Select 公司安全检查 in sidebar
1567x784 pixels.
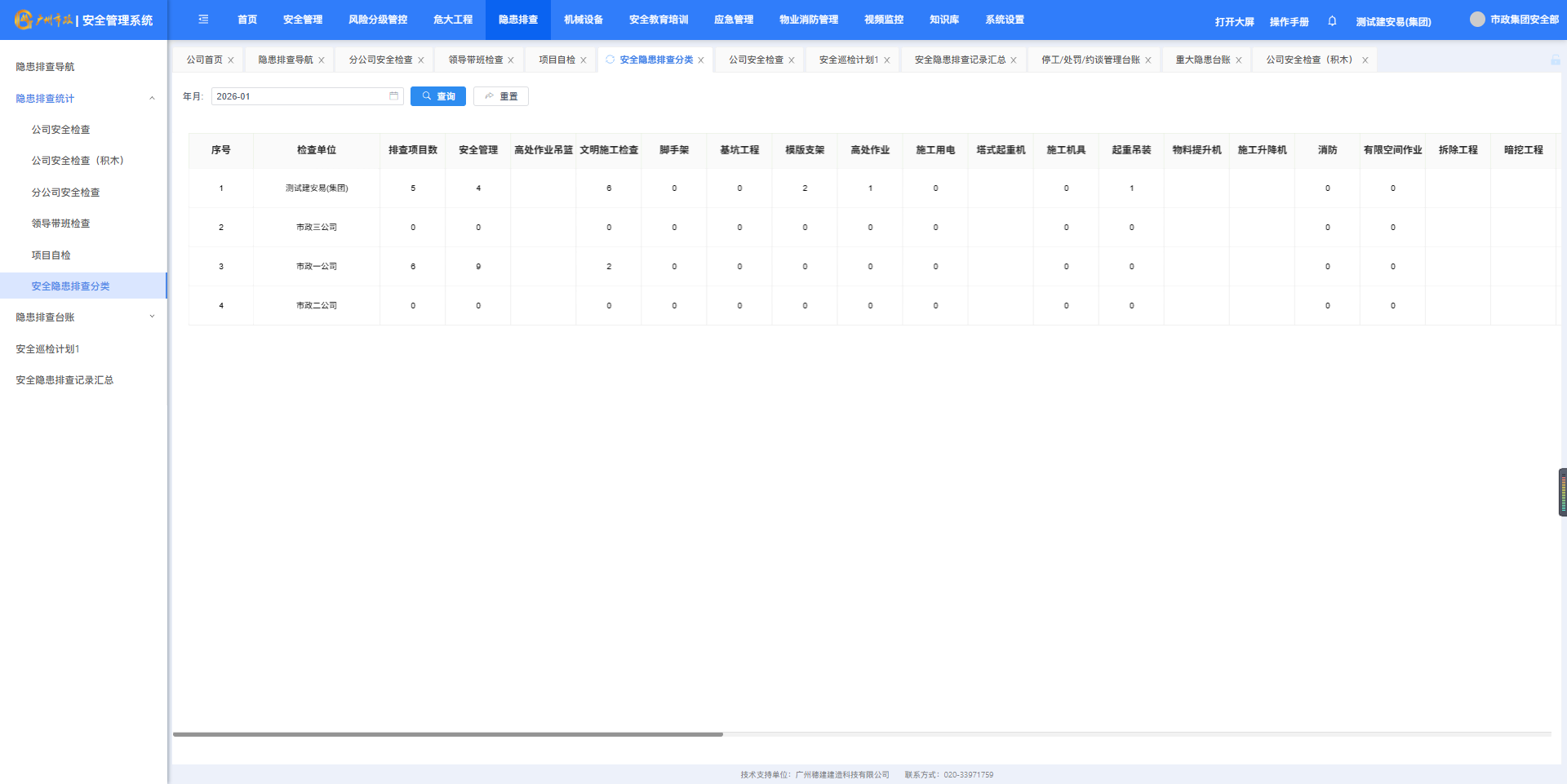pos(60,130)
